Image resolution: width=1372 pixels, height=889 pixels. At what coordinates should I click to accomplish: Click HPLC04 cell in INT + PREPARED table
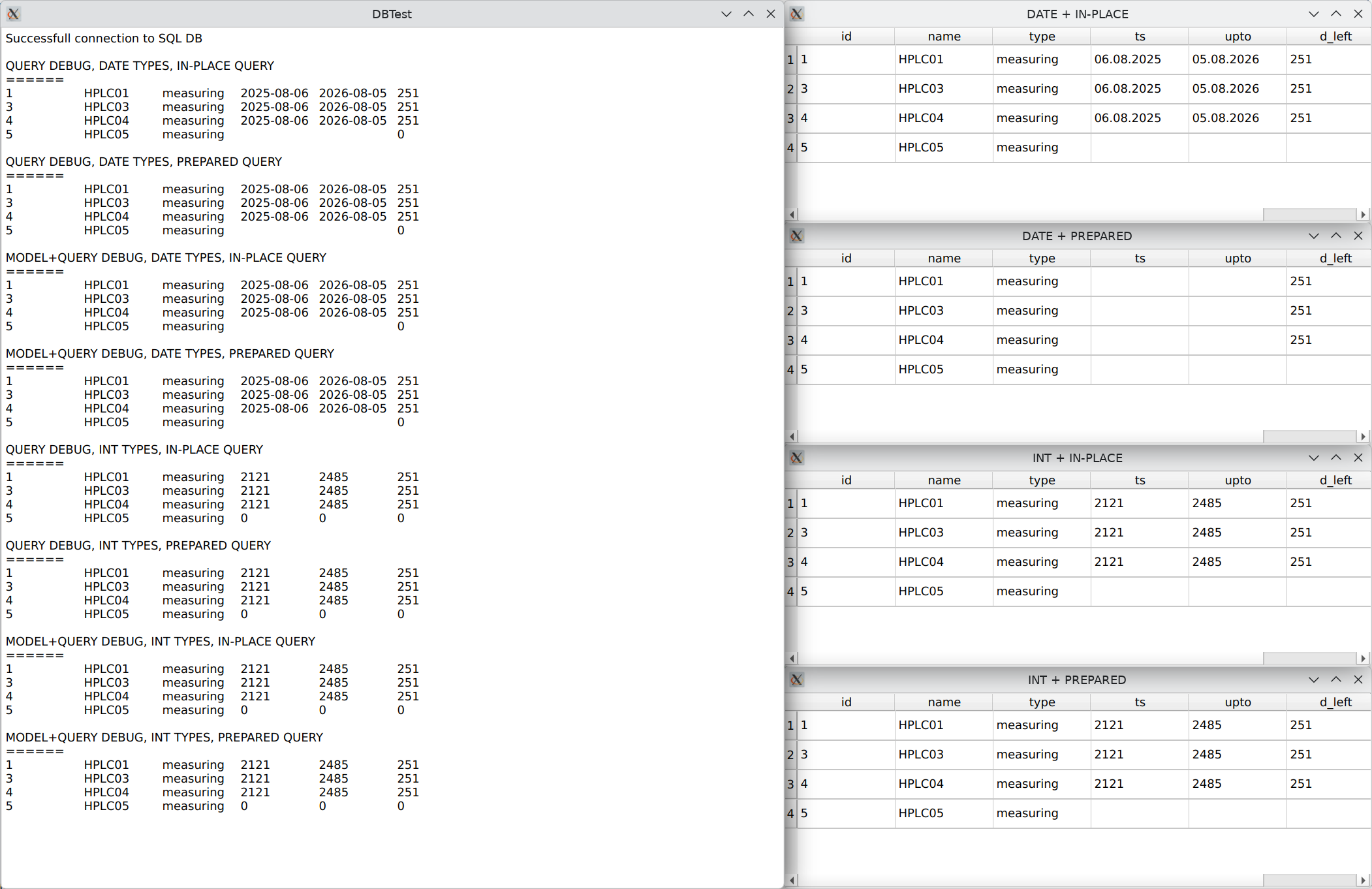[920, 783]
